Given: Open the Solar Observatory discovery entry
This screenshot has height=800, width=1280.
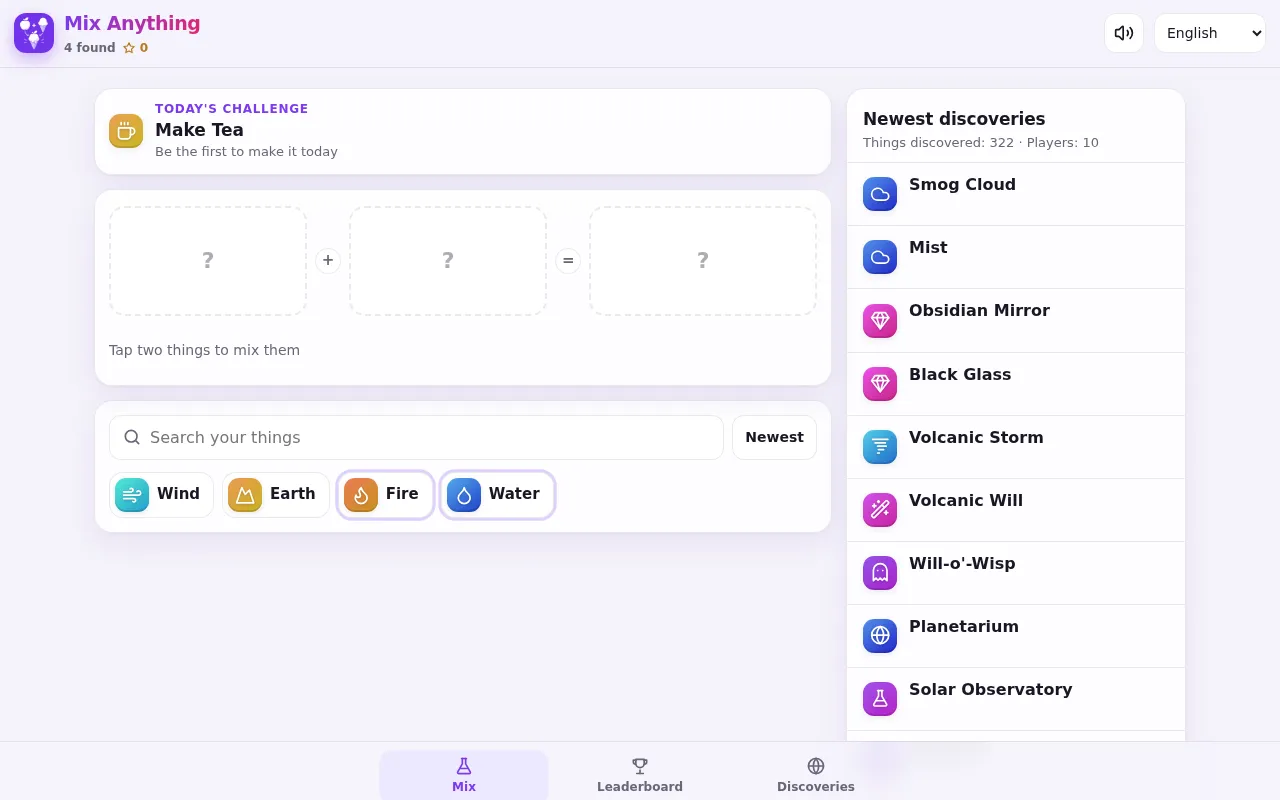Looking at the screenshot, I should pos(1016,698).
